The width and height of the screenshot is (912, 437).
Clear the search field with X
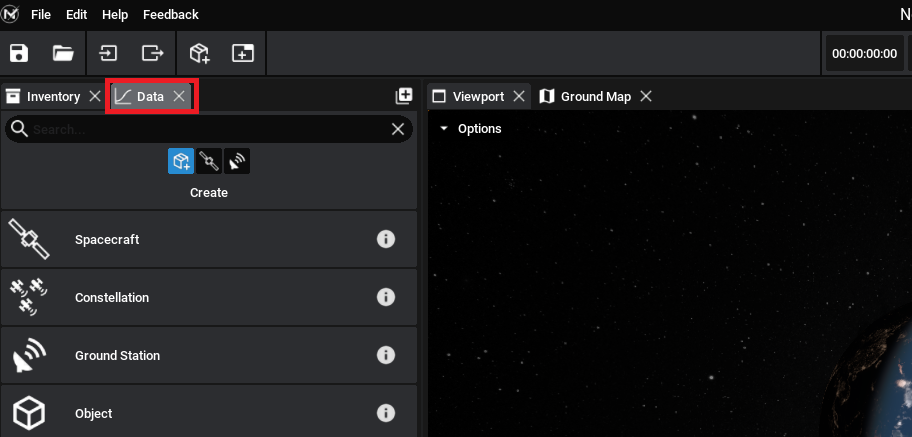pos(398,129)
